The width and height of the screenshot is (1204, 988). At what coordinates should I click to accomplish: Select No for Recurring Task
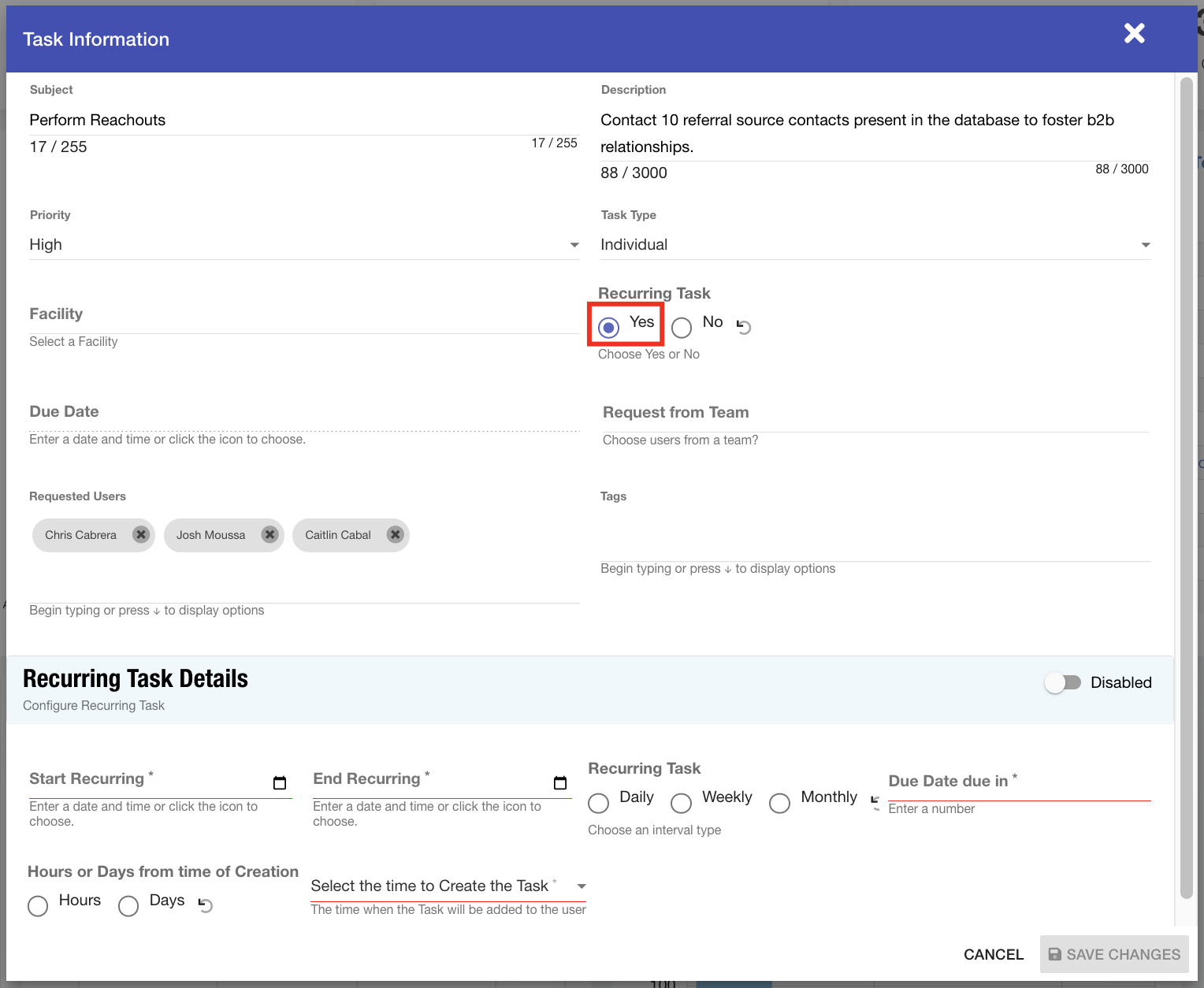click(x=682, y=327)
